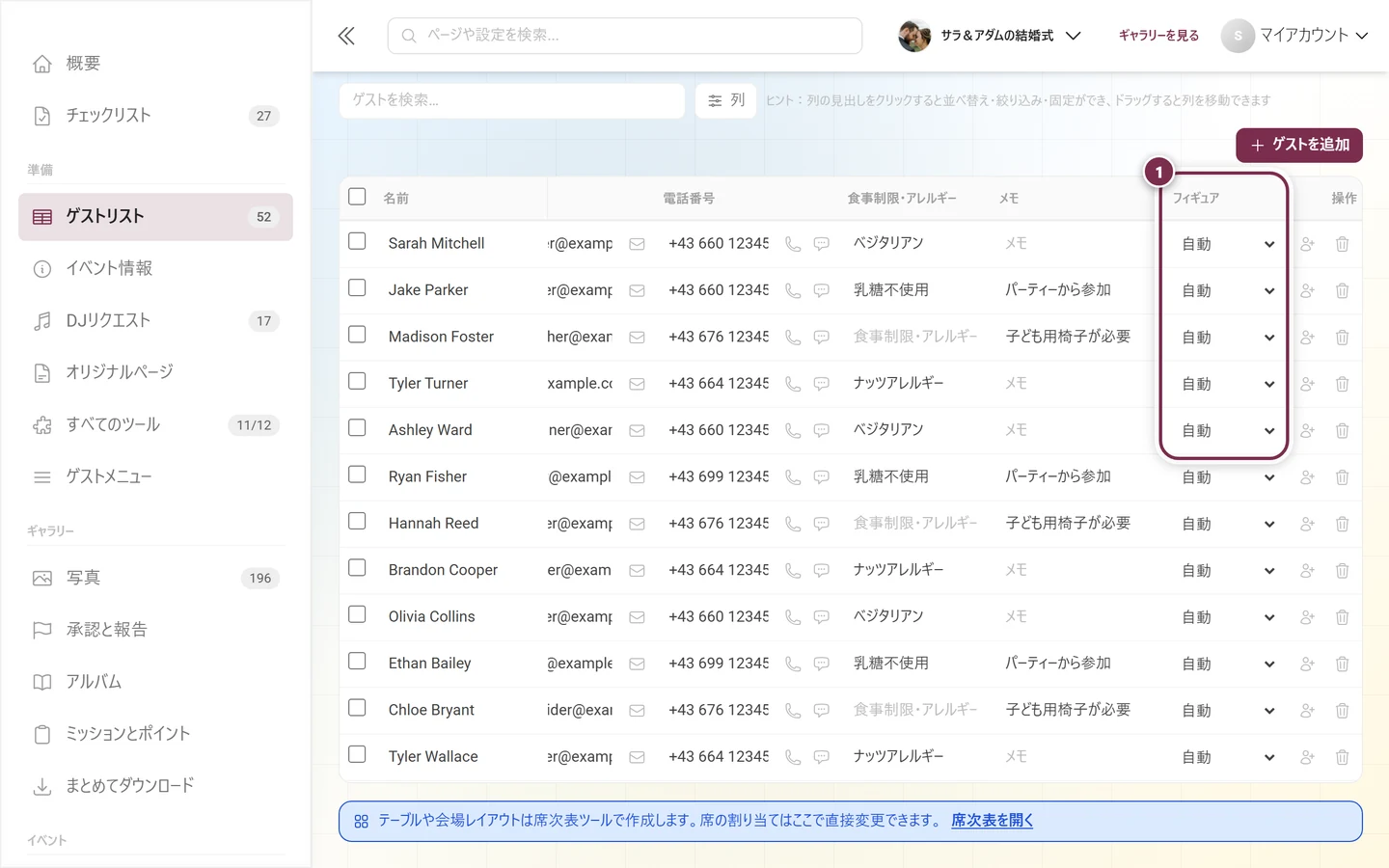Expand フィギュア dropdown for Ryan Fisher
Image resolution: width=1389 pixels, height=868 pixels.
point(1227,477)
